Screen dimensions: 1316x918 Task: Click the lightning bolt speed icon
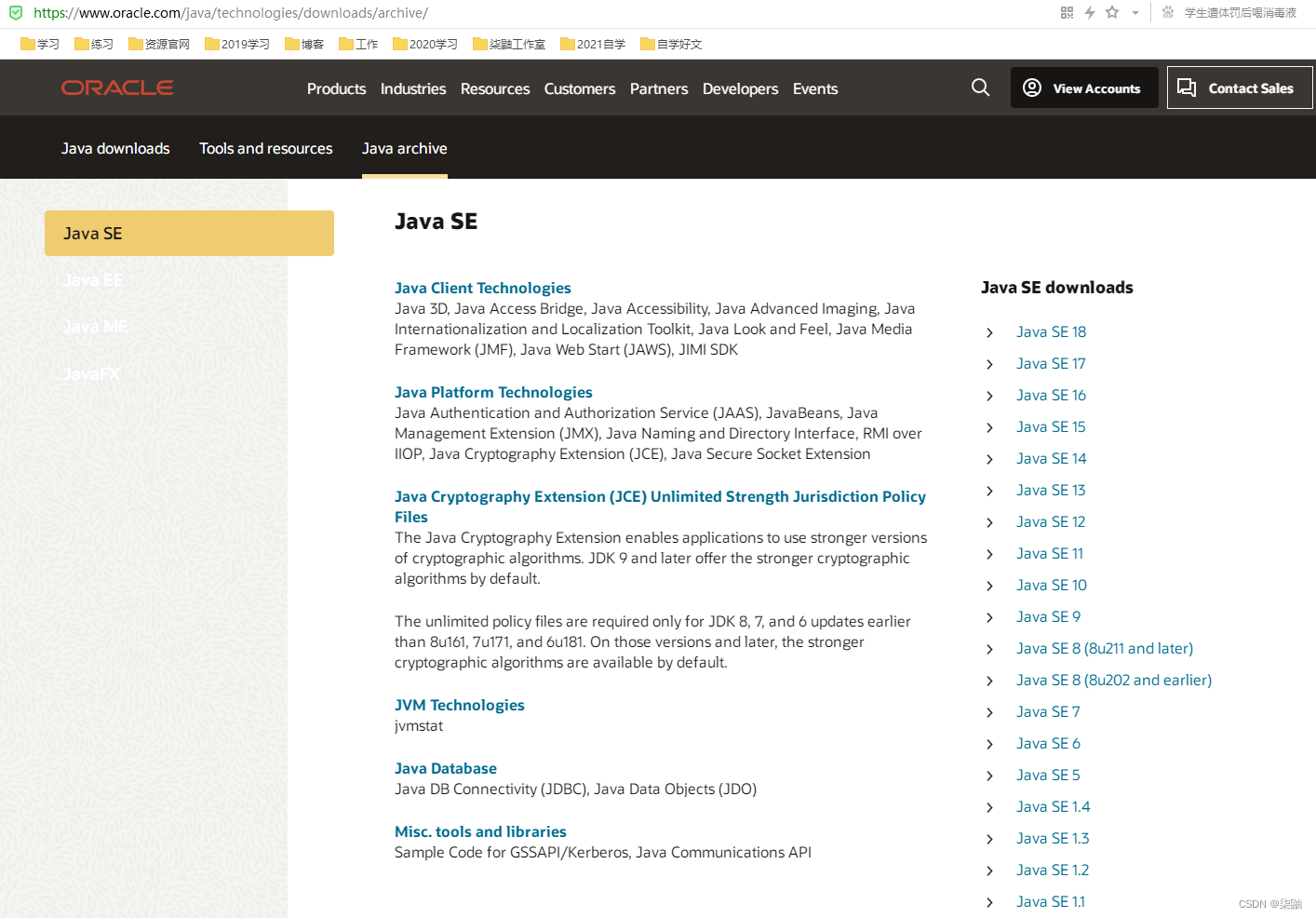pos(1089,13)
